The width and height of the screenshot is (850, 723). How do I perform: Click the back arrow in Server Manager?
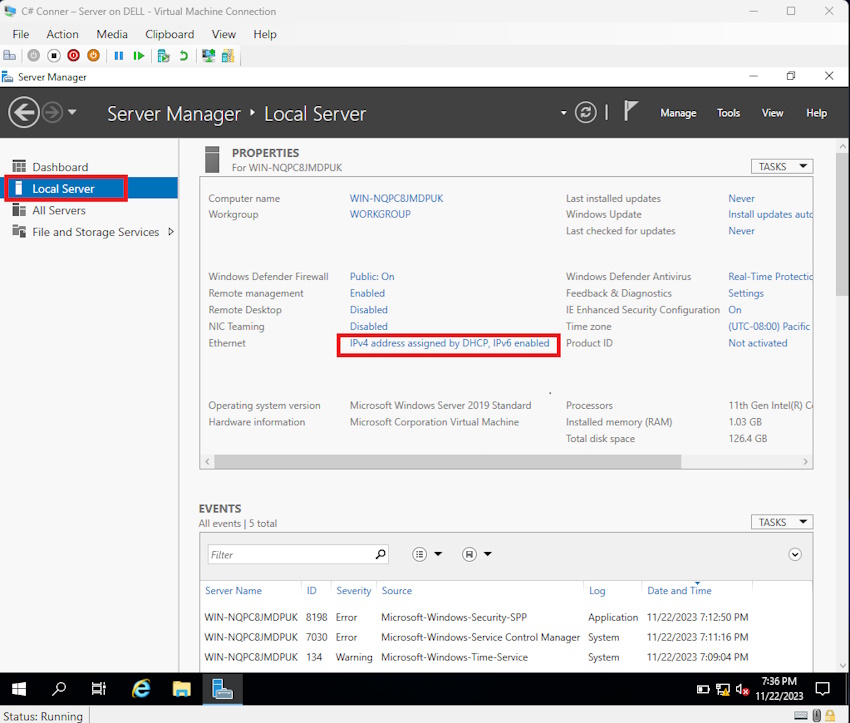click(x=24, y=113)
